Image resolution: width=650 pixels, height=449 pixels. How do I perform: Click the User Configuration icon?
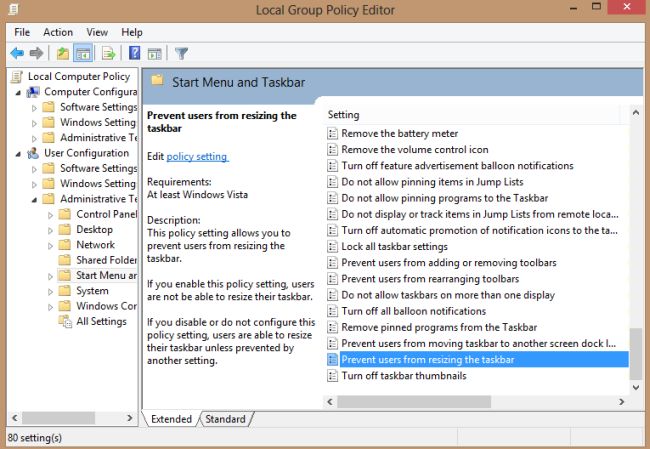pyautogui.click(x=33, y=153)
